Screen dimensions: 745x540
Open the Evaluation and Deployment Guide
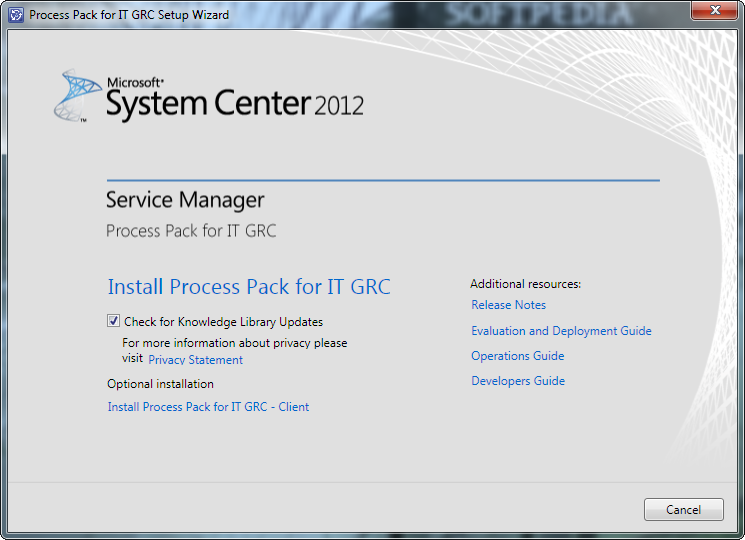pos(561,331)
